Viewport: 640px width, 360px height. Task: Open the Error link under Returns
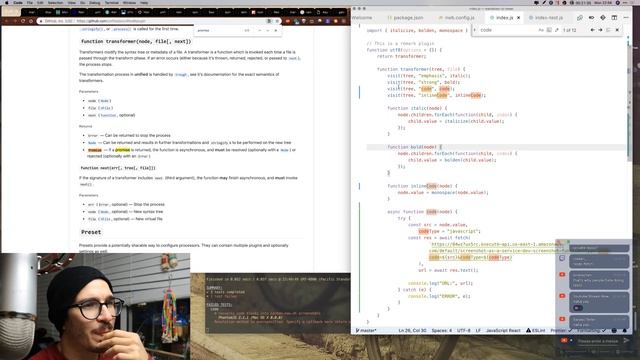[x=93, y=136]
